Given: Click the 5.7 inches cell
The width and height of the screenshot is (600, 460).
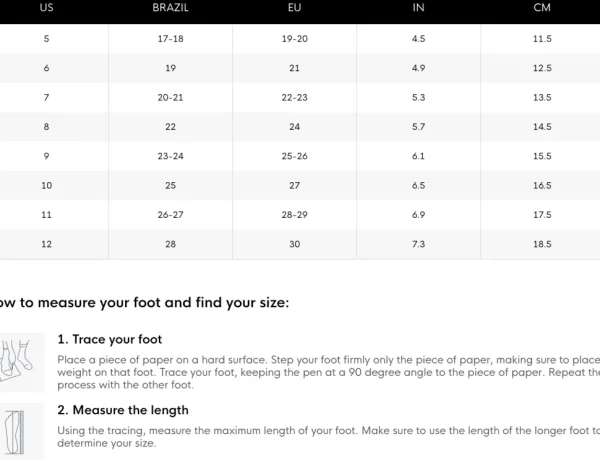Looking at the screenshot, I should point(418,127).
